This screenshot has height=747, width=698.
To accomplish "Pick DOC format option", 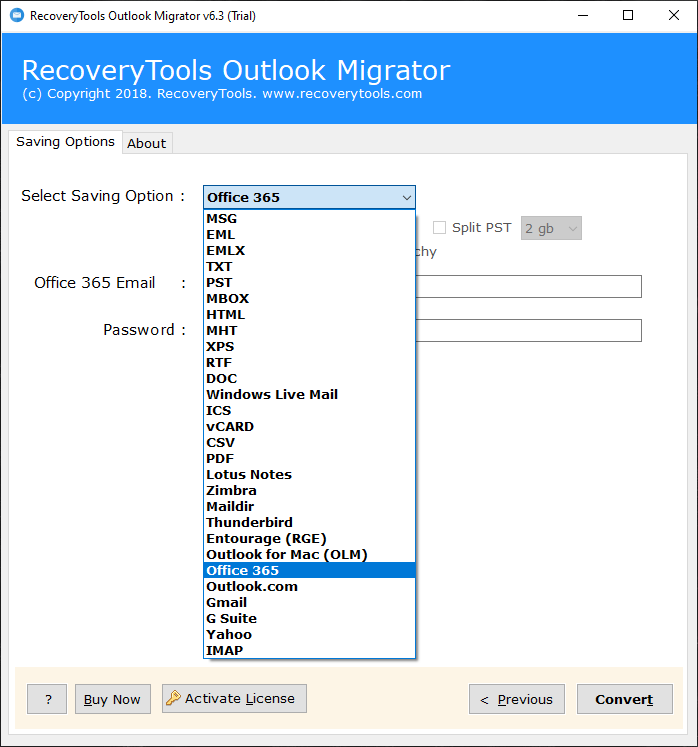I will 309,379.
